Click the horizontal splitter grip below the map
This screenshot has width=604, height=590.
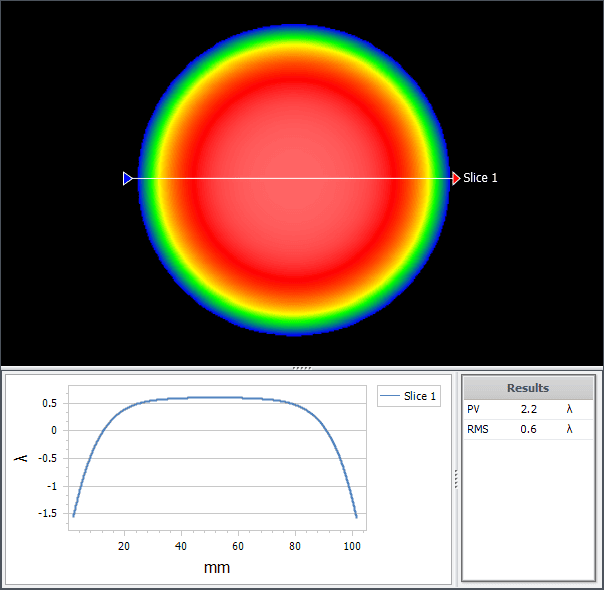click(302, 368)
